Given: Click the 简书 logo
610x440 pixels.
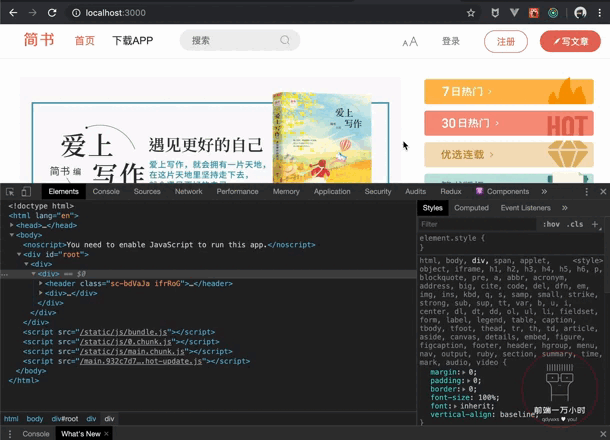Looking at the screenshot, I should [x=39, y=40].
